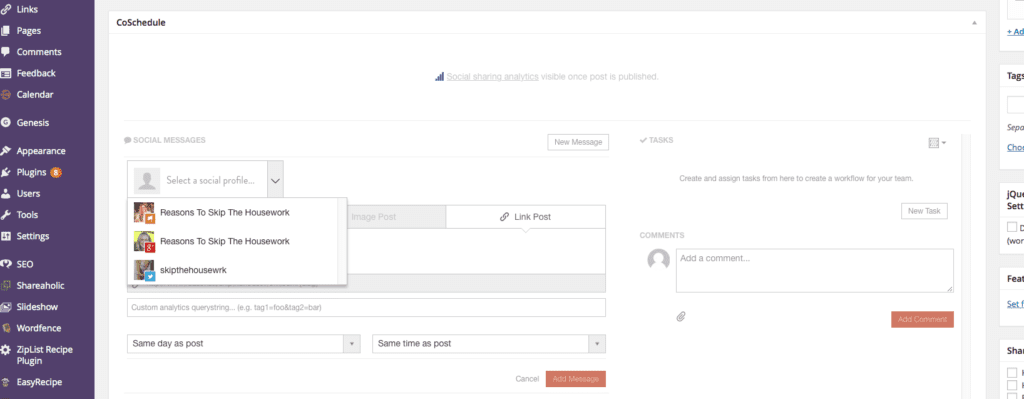Click the blank profile avatar in the selector
This screenshot has width=1024, height=399.
click(147, 180)
